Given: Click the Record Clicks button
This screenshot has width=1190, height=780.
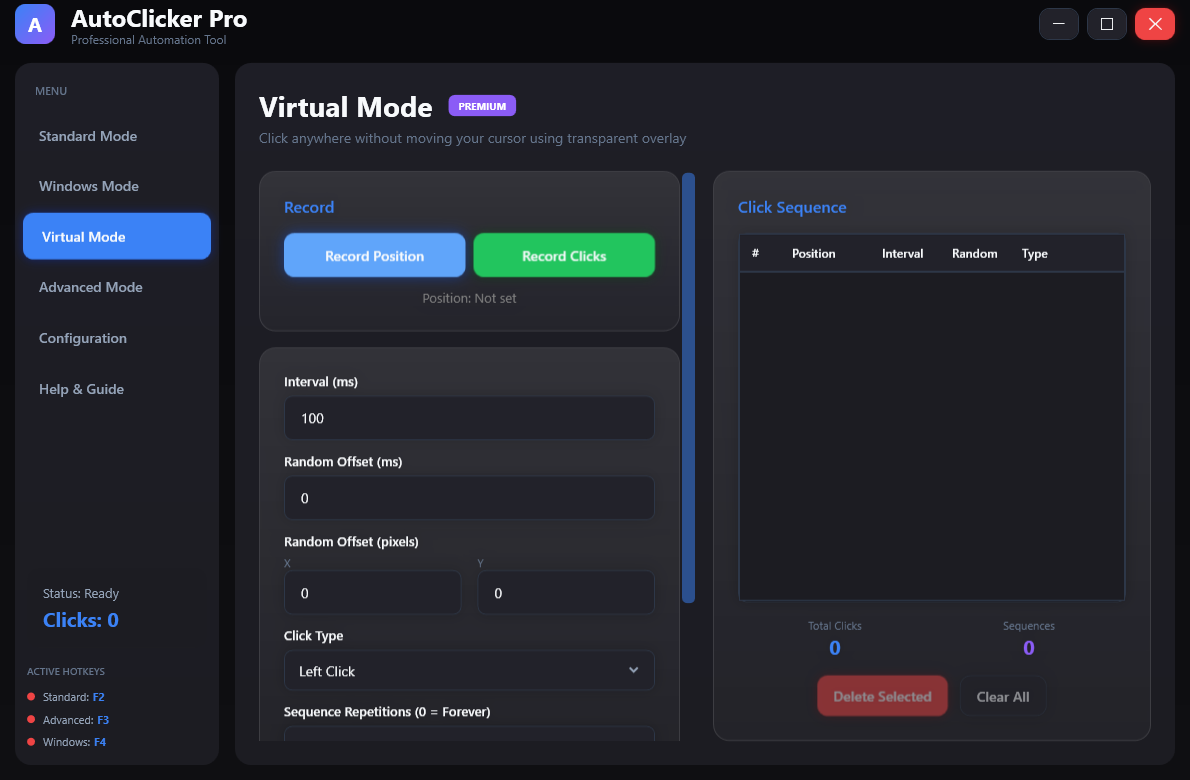Looking at the screenshot, I should (564, 255).
